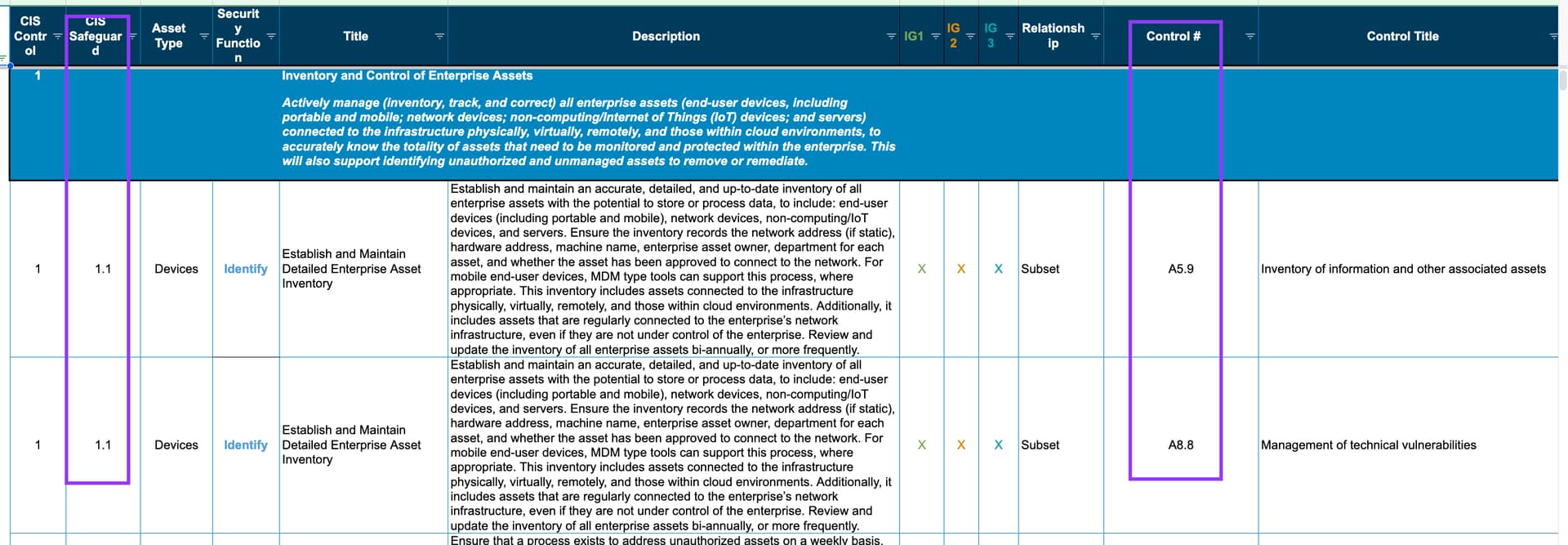Click the IG3 column filter icon
The image size is (1568, 545).
(1009, 37)
